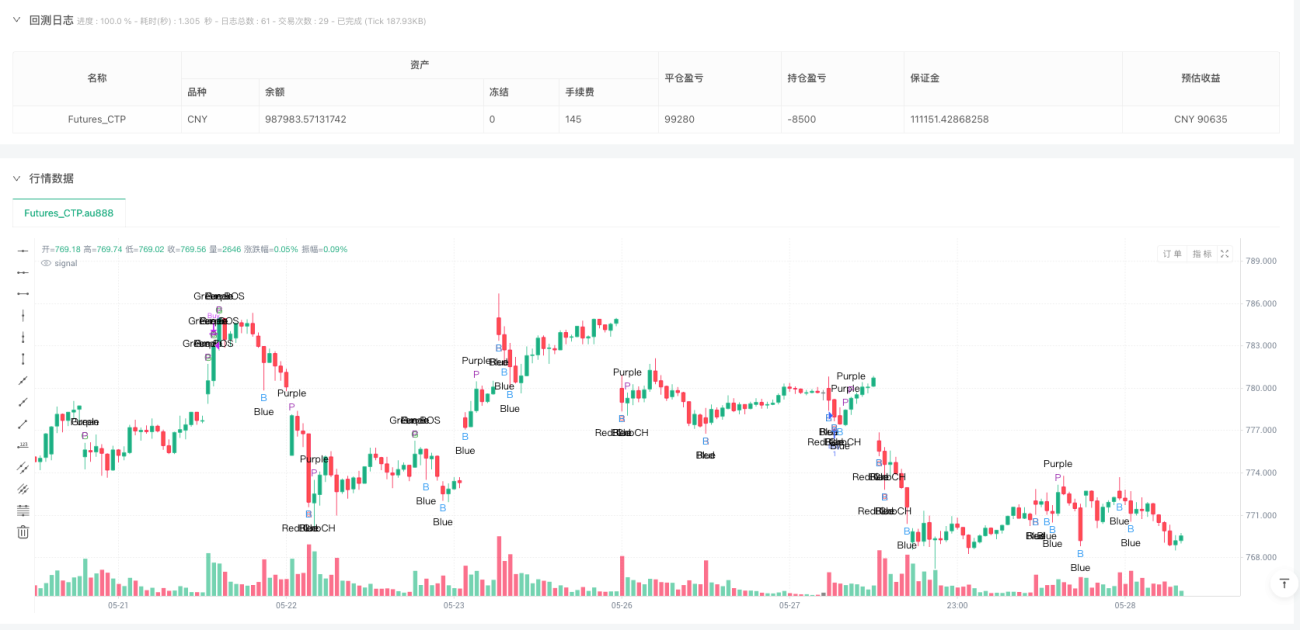
Task: Open the 订单 orders view
Action: (x=1172, y=254)
